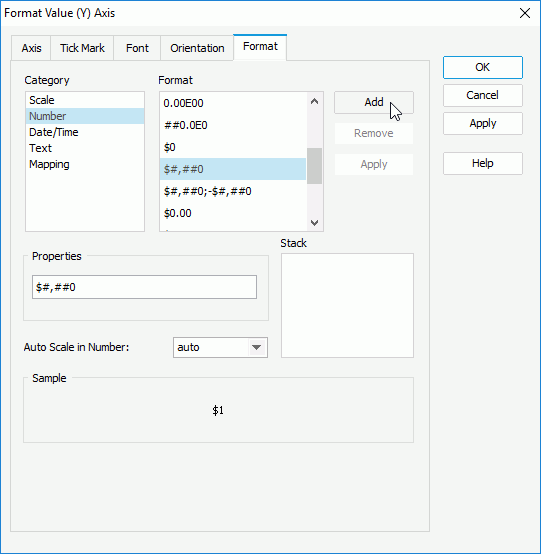Viewport: 541px width, 554px height.
Task: Select Date/Time category
Action: (x=85, y=132)
